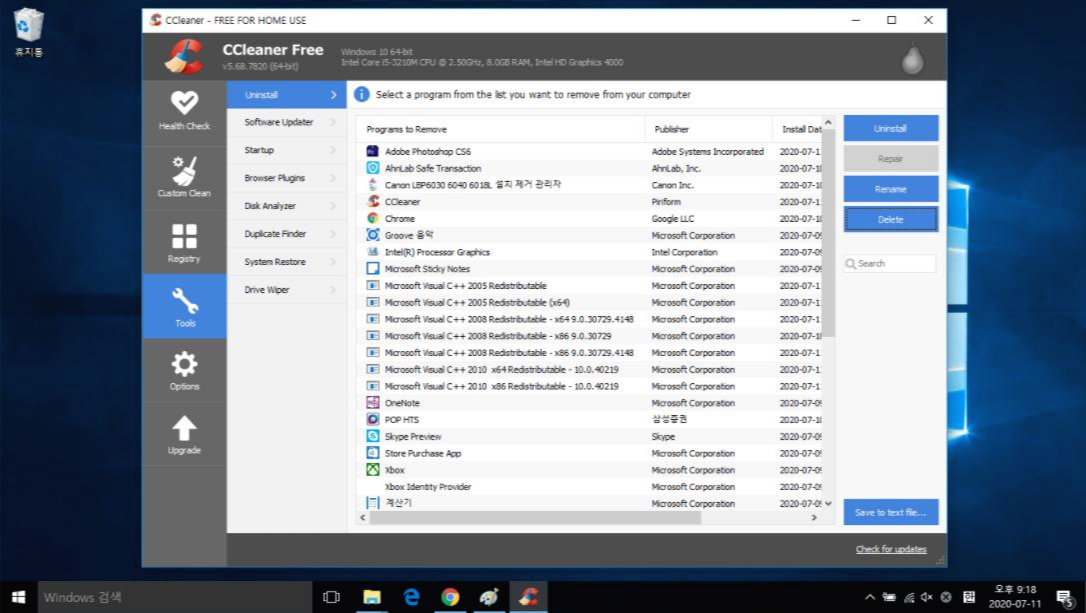Open the Windows Start menu
The height and width of the screenshot is (613, 1086).
coord(19,596)
